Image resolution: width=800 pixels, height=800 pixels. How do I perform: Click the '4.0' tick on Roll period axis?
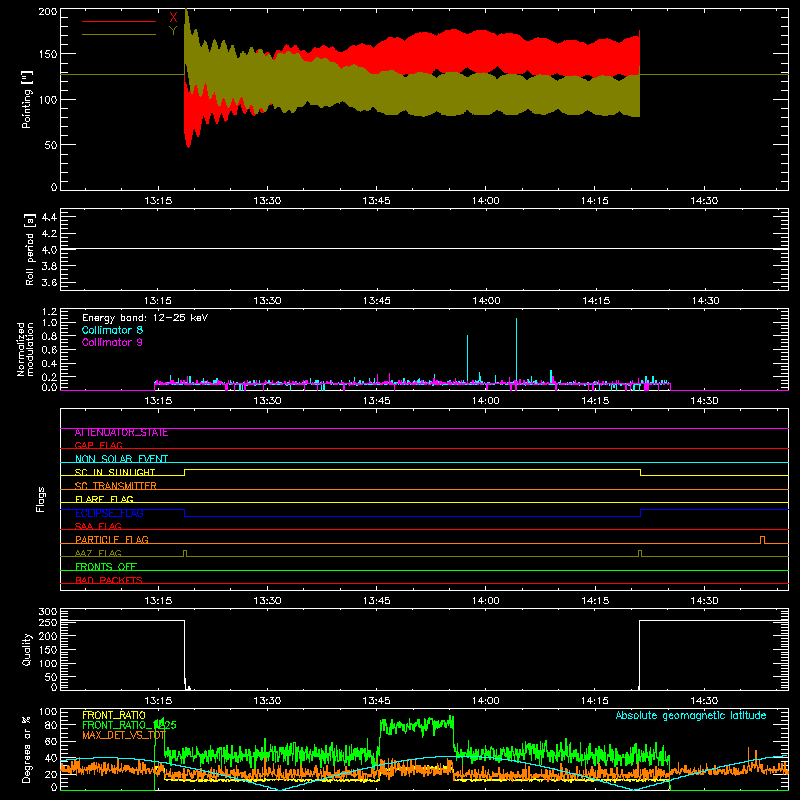click(49, 250)
